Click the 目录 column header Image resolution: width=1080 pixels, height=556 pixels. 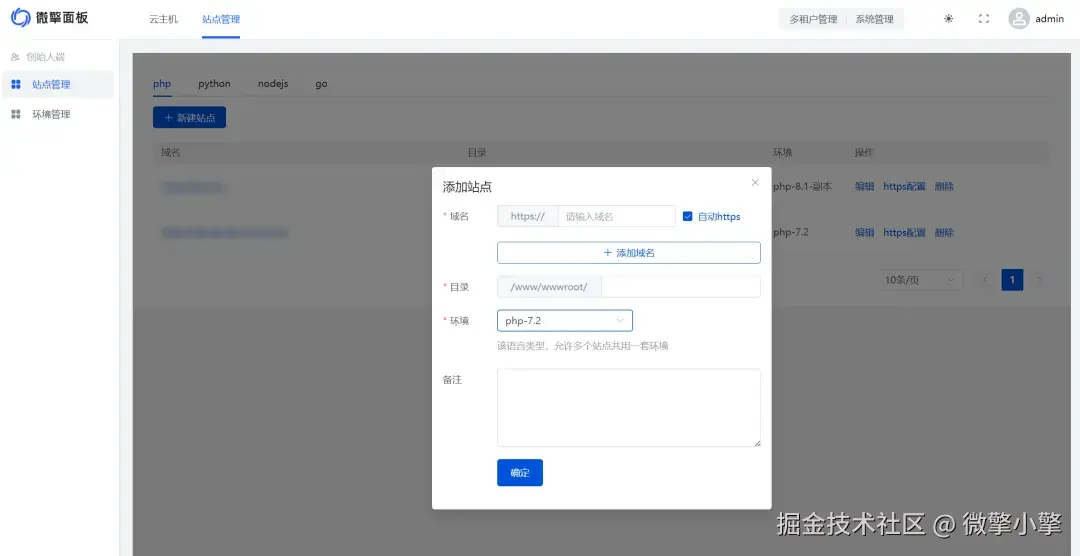(x=477, y=152)
